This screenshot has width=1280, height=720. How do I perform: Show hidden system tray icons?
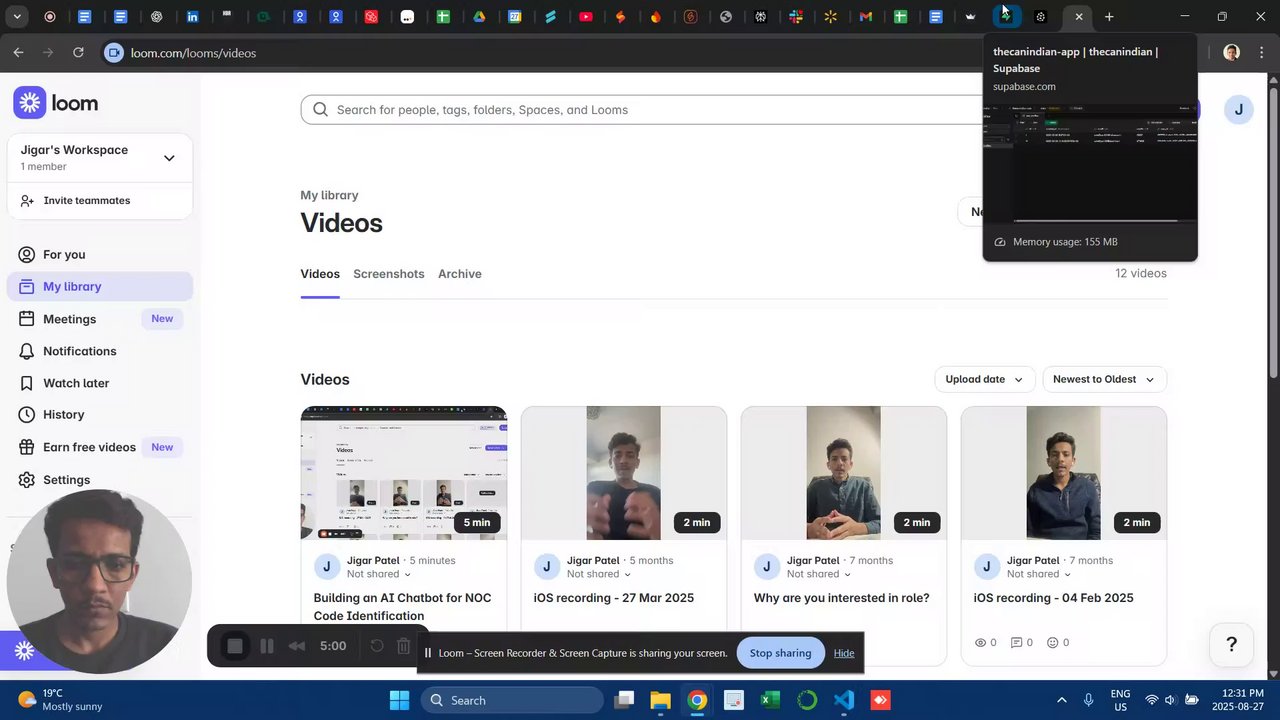point(1061,700)
